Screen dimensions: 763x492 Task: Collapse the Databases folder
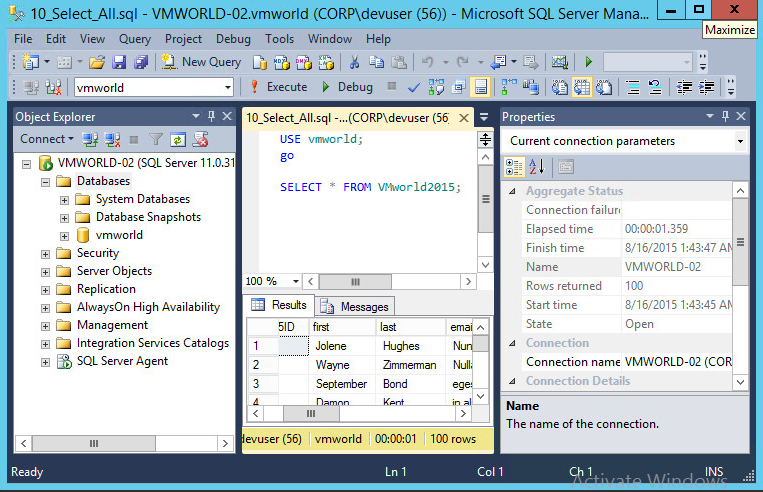pos(45,182)
